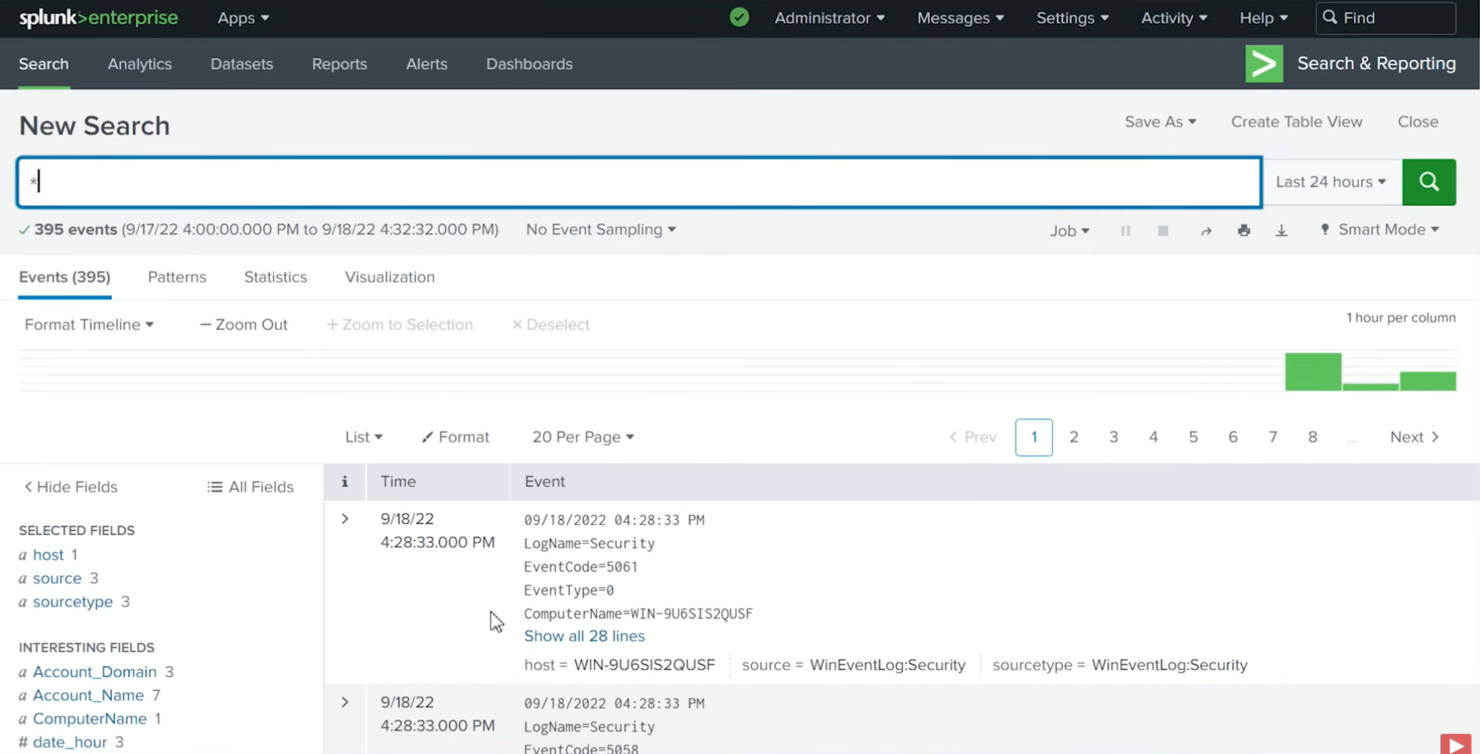The height and width of the screenshot is (754, 1480).
Task: Expand the first event at 4:28:33.000 PM
Action: coord(345,519)
